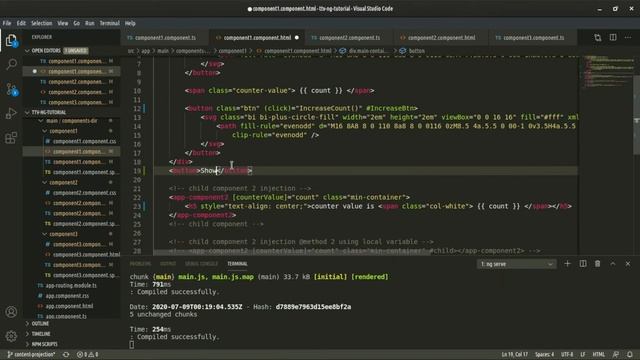640x360 pixels.
Task: Open app-routing.module.ts file
Action: point(71,285)
